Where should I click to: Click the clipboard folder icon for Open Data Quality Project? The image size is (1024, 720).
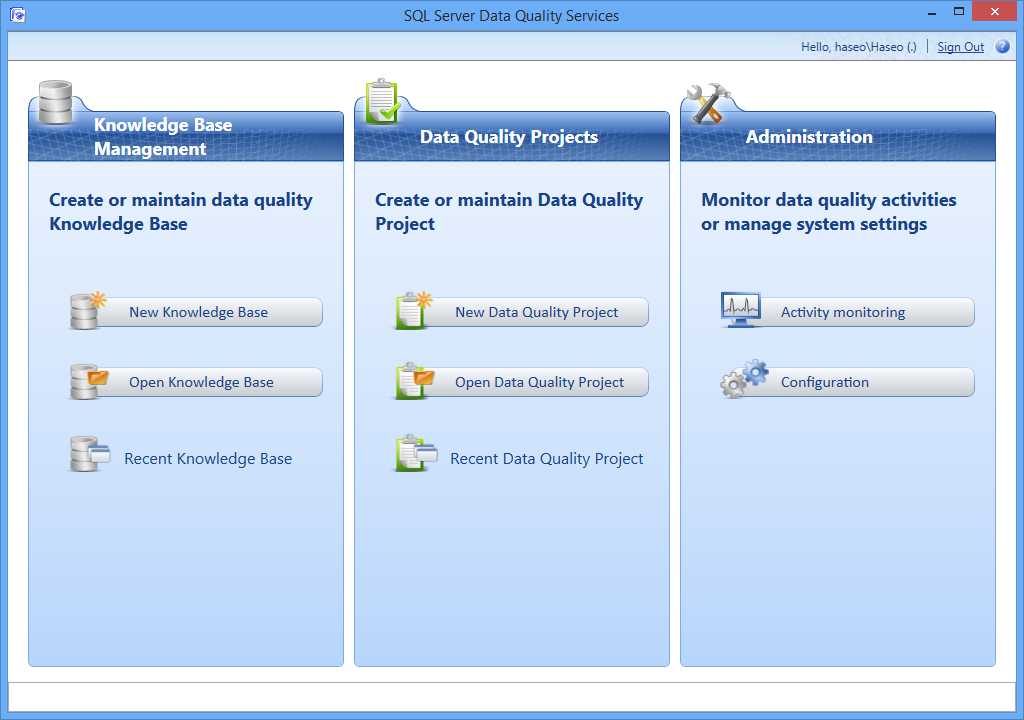coord(415,381)
